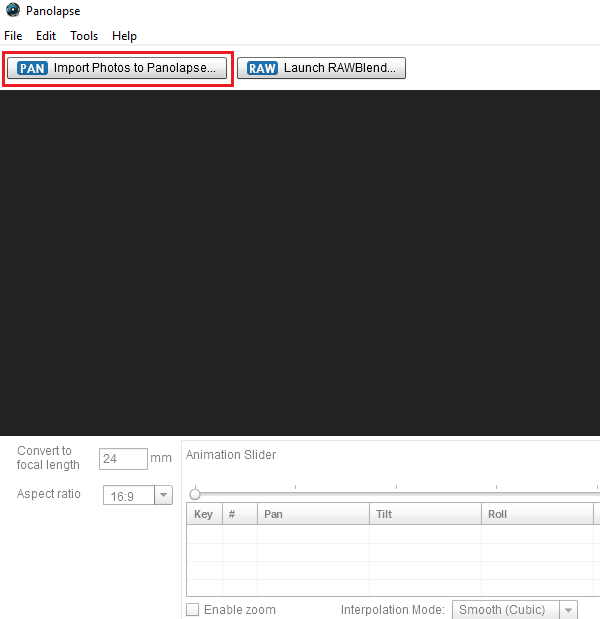The height and width of the screenshot is (619, 600).
Task: Expand the Aspect ratio dropdown arrow
Action: pyautogui.click(x=163, y=495)
